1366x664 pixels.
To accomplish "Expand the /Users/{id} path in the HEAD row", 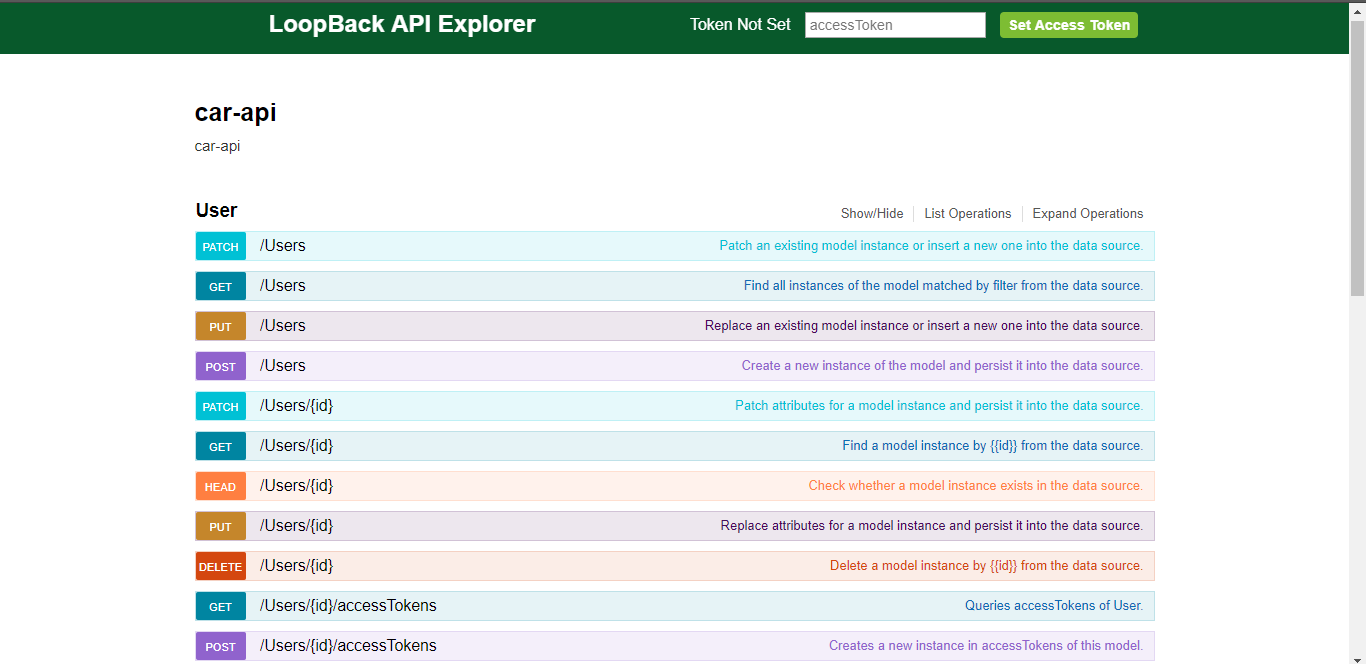I will pos(297,486).
